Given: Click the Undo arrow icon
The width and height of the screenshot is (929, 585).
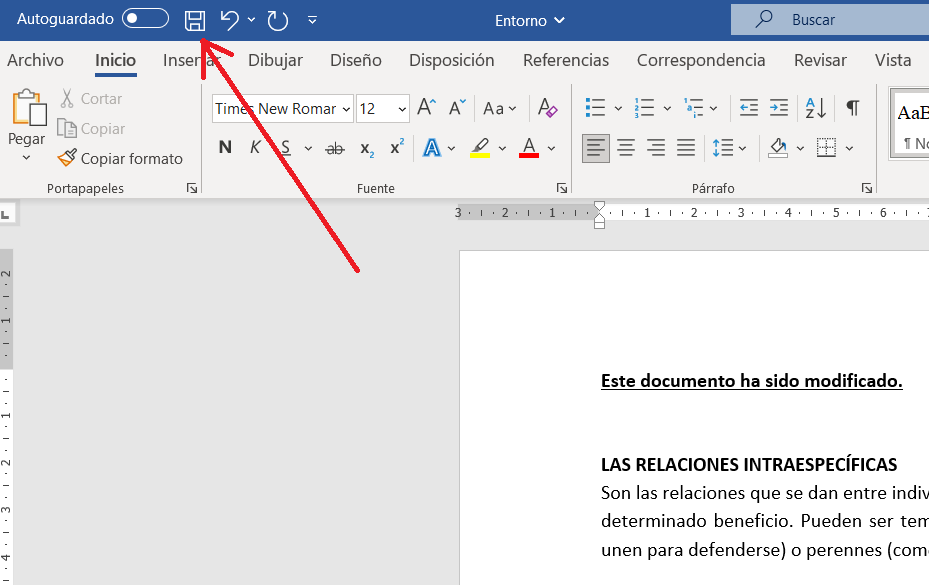Looking at the screenshot, I should (229, 20).
